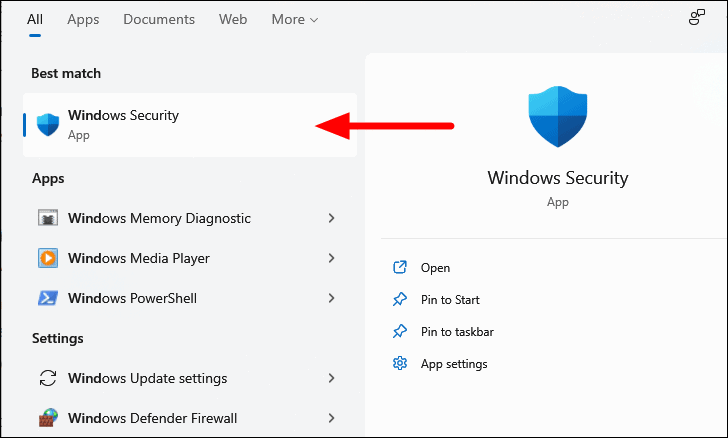
Task: Click the Windows Defender Firewall icon
Action: pos(48,418)
